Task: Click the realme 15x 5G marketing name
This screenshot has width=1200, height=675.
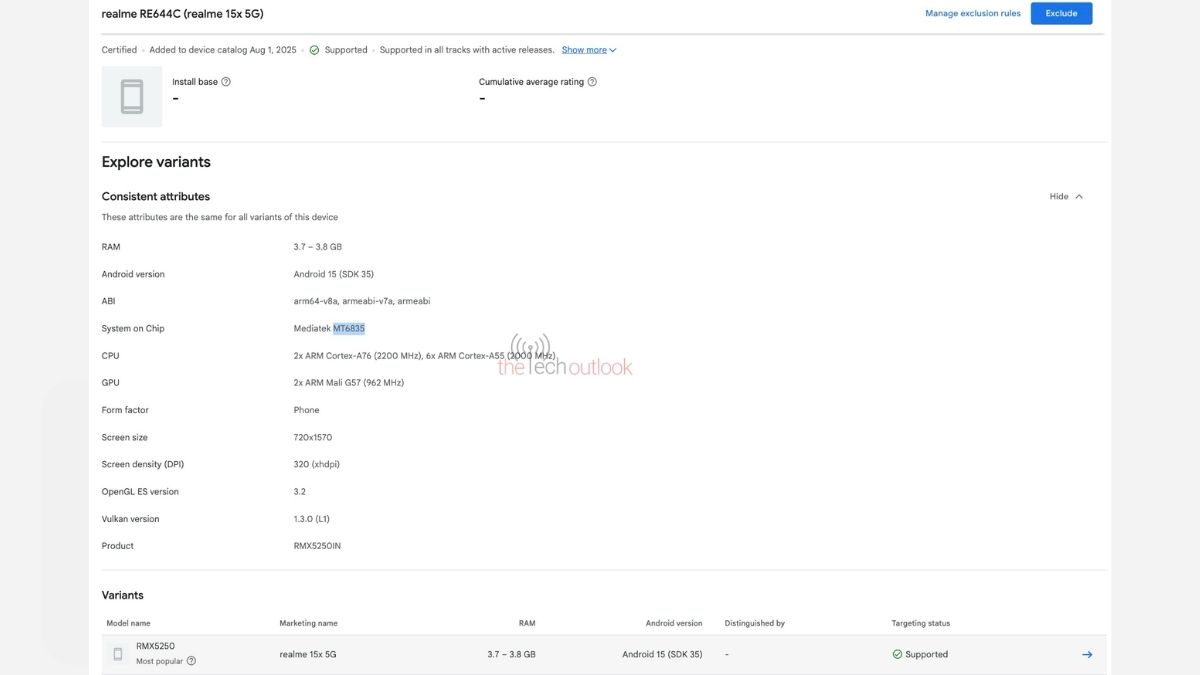Action: pos(308,654)
